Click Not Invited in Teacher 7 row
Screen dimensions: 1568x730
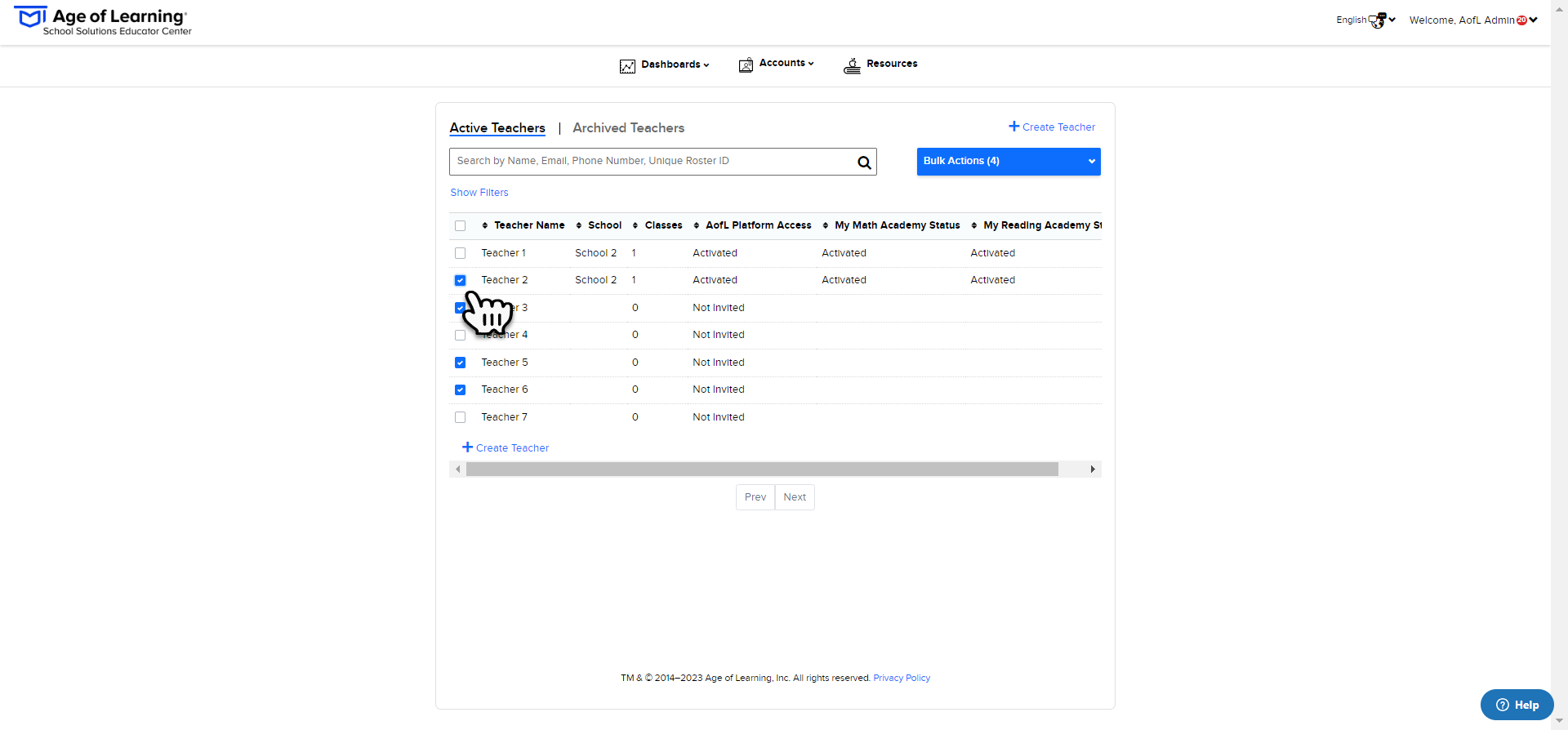pos(719,417)
